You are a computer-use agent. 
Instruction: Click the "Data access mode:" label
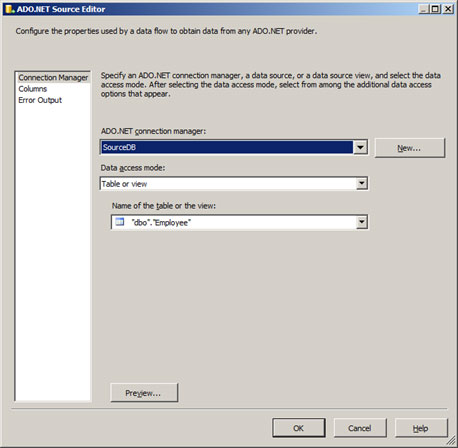(133, 168)
